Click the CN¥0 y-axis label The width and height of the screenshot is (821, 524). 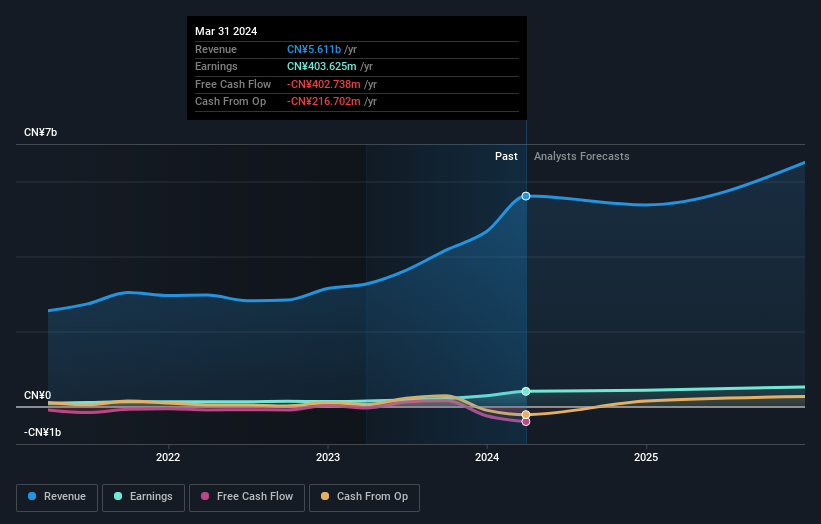pos(38,395)
